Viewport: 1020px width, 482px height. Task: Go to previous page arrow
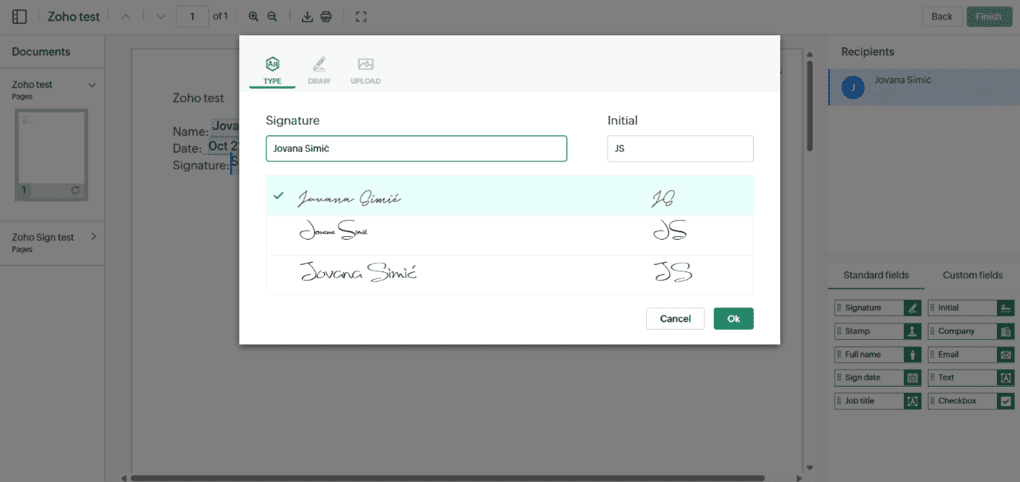[126, 16]
